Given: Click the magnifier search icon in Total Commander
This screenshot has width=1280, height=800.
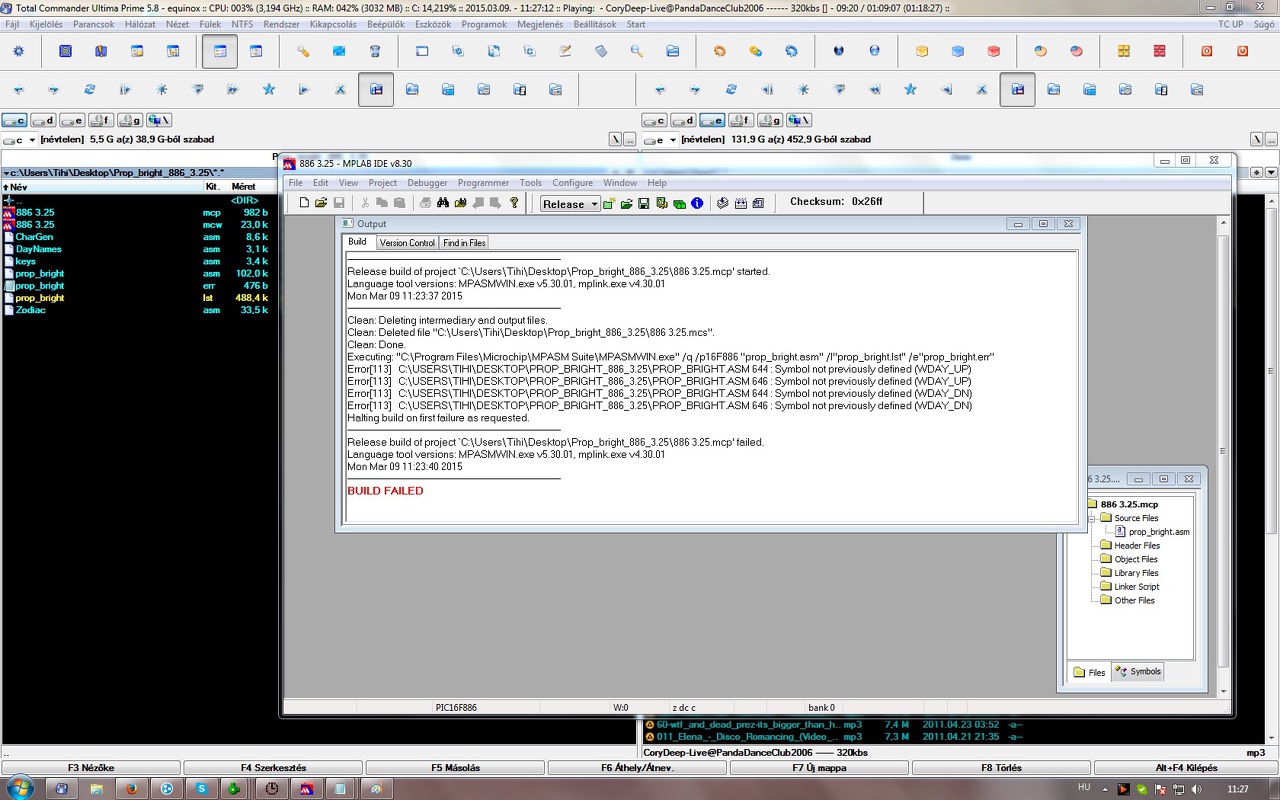Looking at the screenshot, I should point(636,51).
